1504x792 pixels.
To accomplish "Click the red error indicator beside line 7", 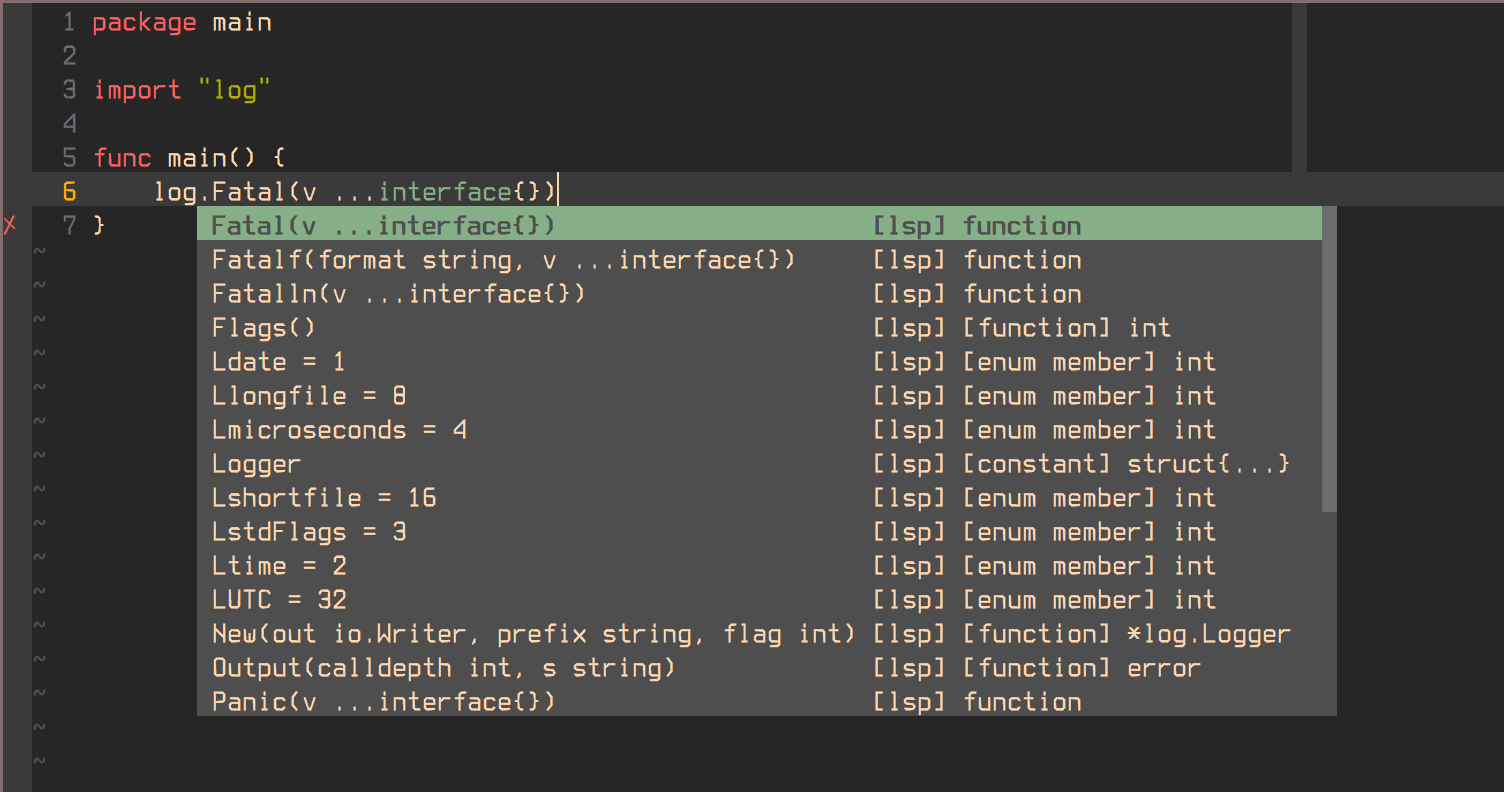I will coord(11,225).
